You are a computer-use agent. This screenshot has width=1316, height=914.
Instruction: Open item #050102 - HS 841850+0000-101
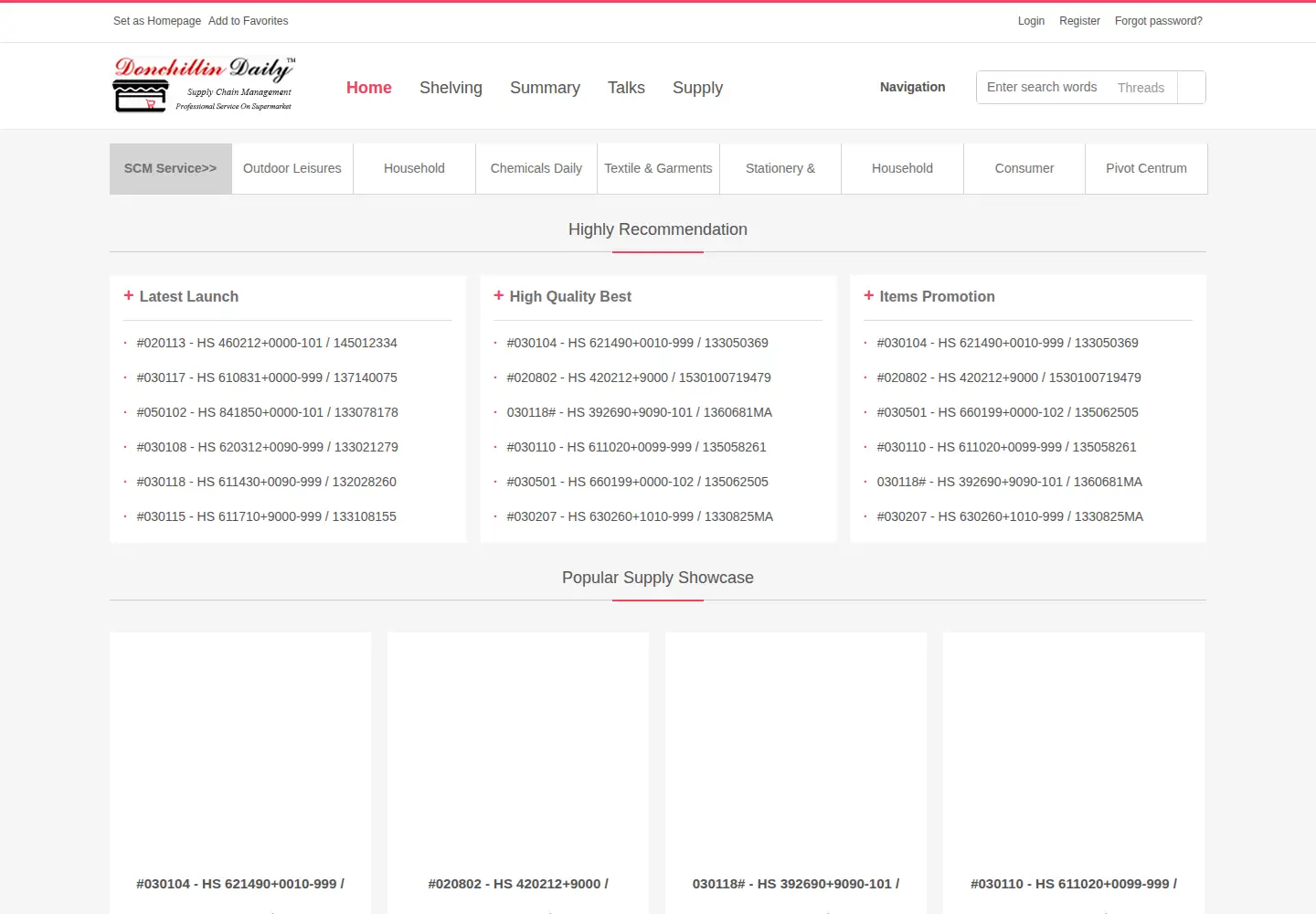pyautogui.click(x=268, y=412)
